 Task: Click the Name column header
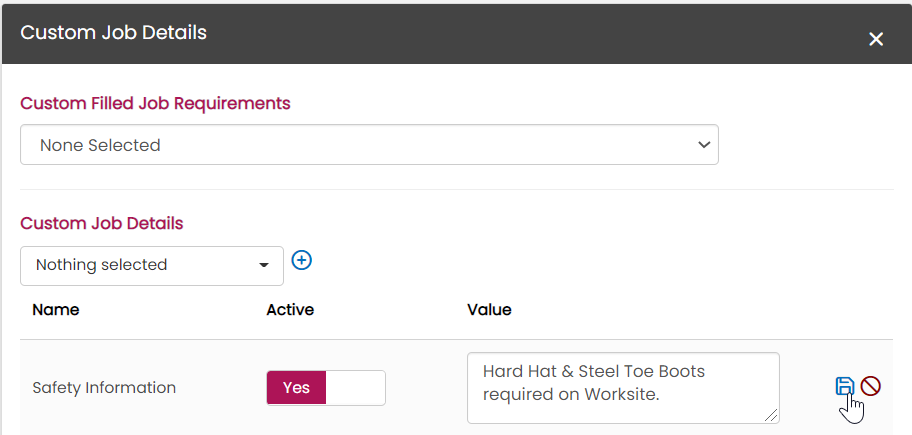(x=55, y=310)
